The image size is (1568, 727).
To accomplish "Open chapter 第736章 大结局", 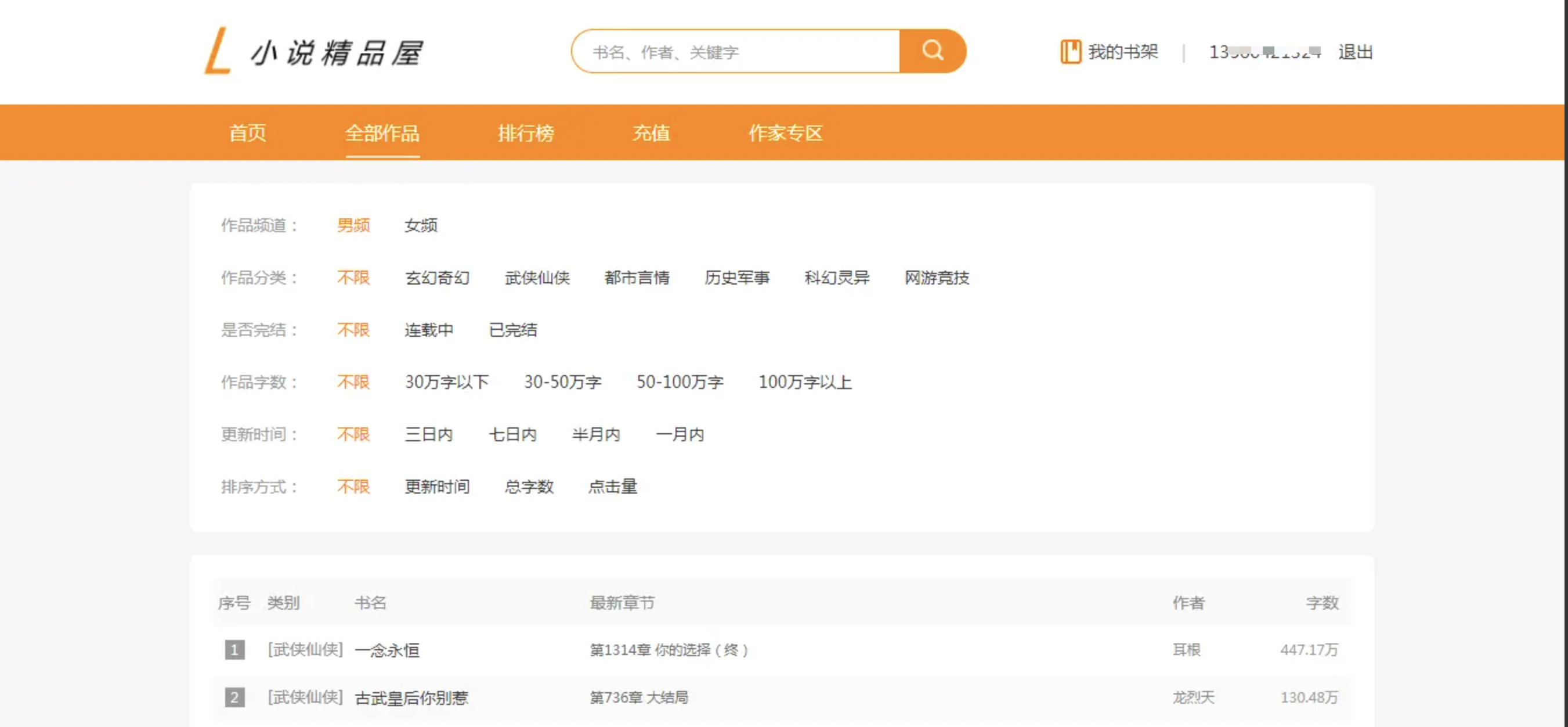I will pyautogui.click(x=639, y=698).
